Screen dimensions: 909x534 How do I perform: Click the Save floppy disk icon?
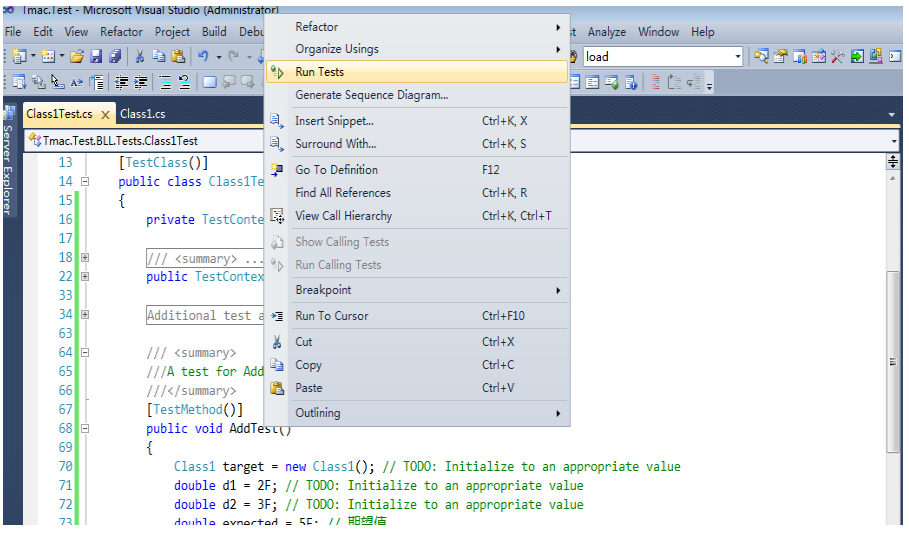(96, 56)
